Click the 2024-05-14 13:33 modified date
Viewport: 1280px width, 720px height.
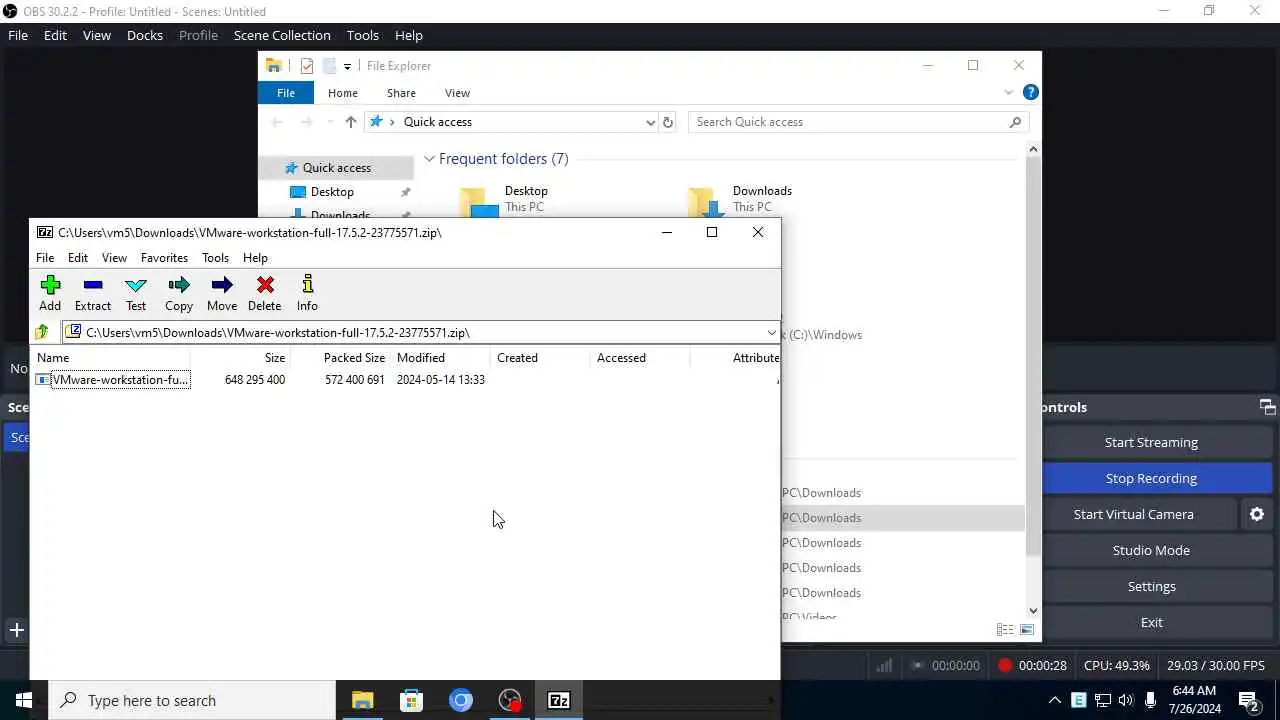[440, 380]
